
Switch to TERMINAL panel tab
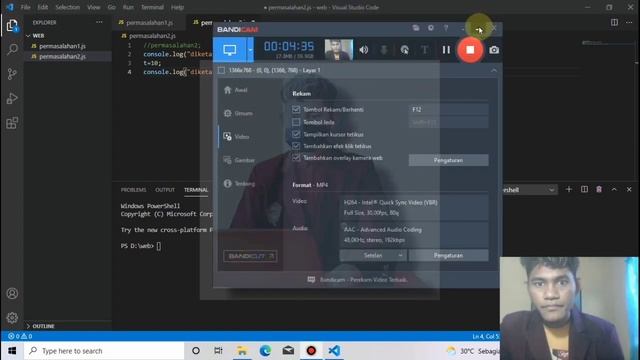tap(196, 190)
